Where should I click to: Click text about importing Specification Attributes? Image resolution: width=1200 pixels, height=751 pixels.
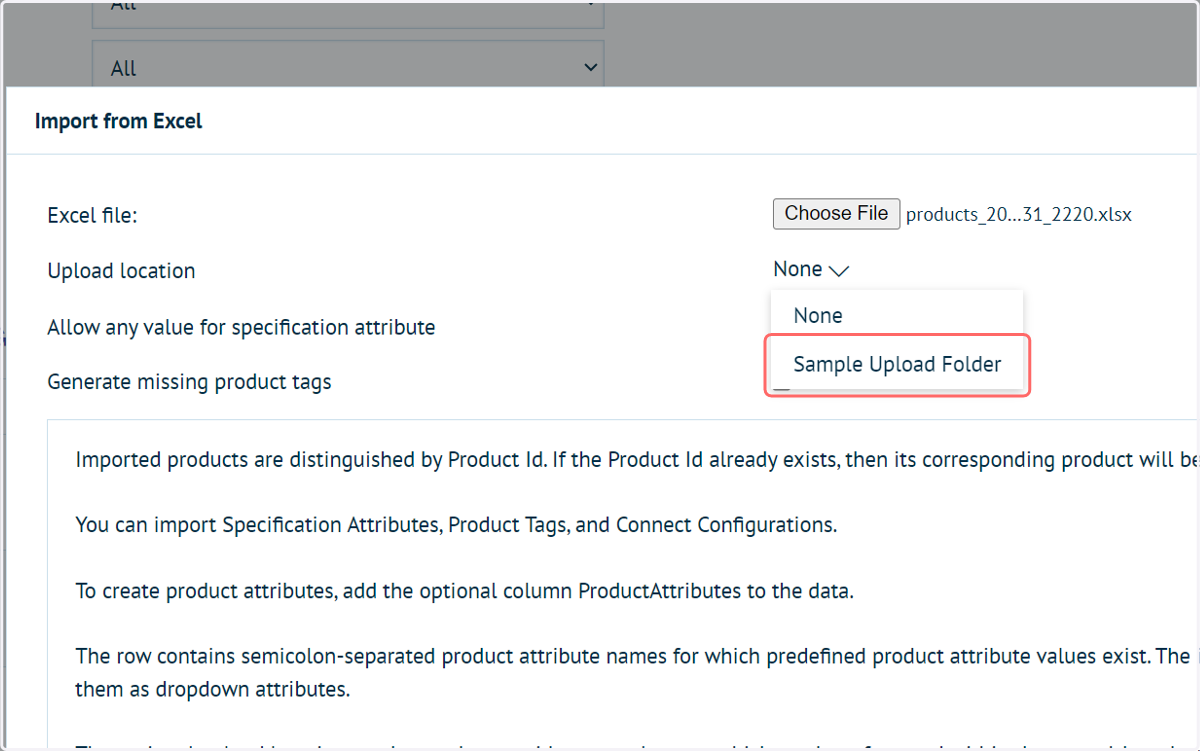[x=456, y=525]
